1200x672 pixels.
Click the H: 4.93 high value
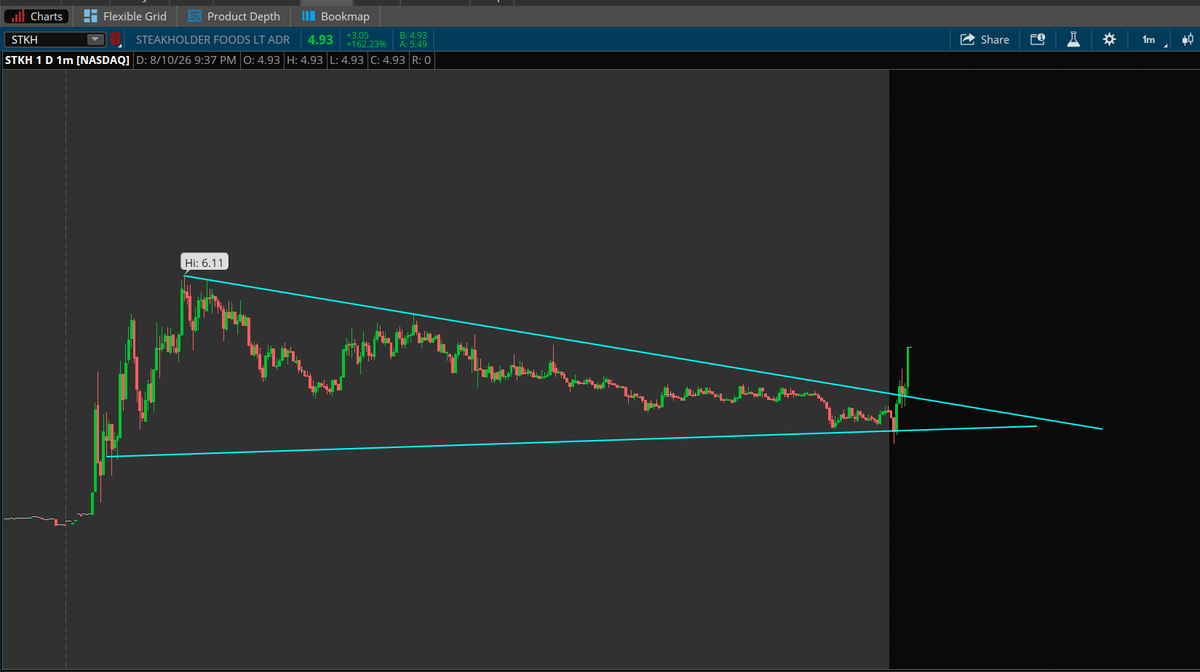pos(304,61)
